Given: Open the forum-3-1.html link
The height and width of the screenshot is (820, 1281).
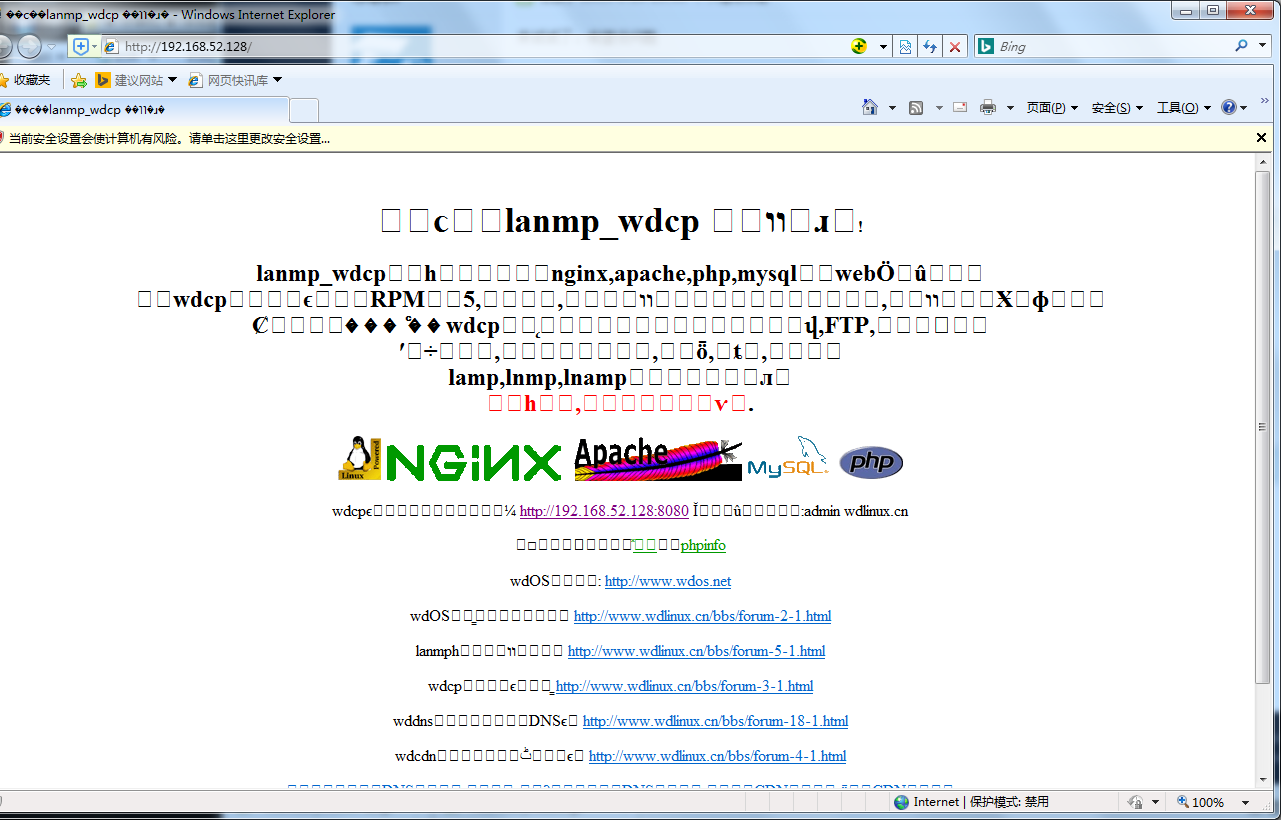Looking at the screenshot, I should point(684,686).
